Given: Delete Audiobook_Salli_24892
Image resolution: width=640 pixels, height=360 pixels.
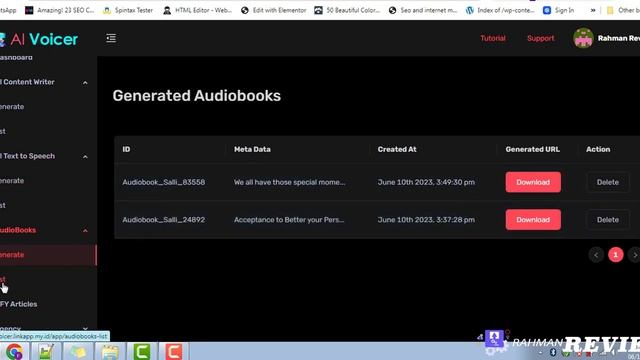Looking at the screenshot, I should [x=608, y=220].
